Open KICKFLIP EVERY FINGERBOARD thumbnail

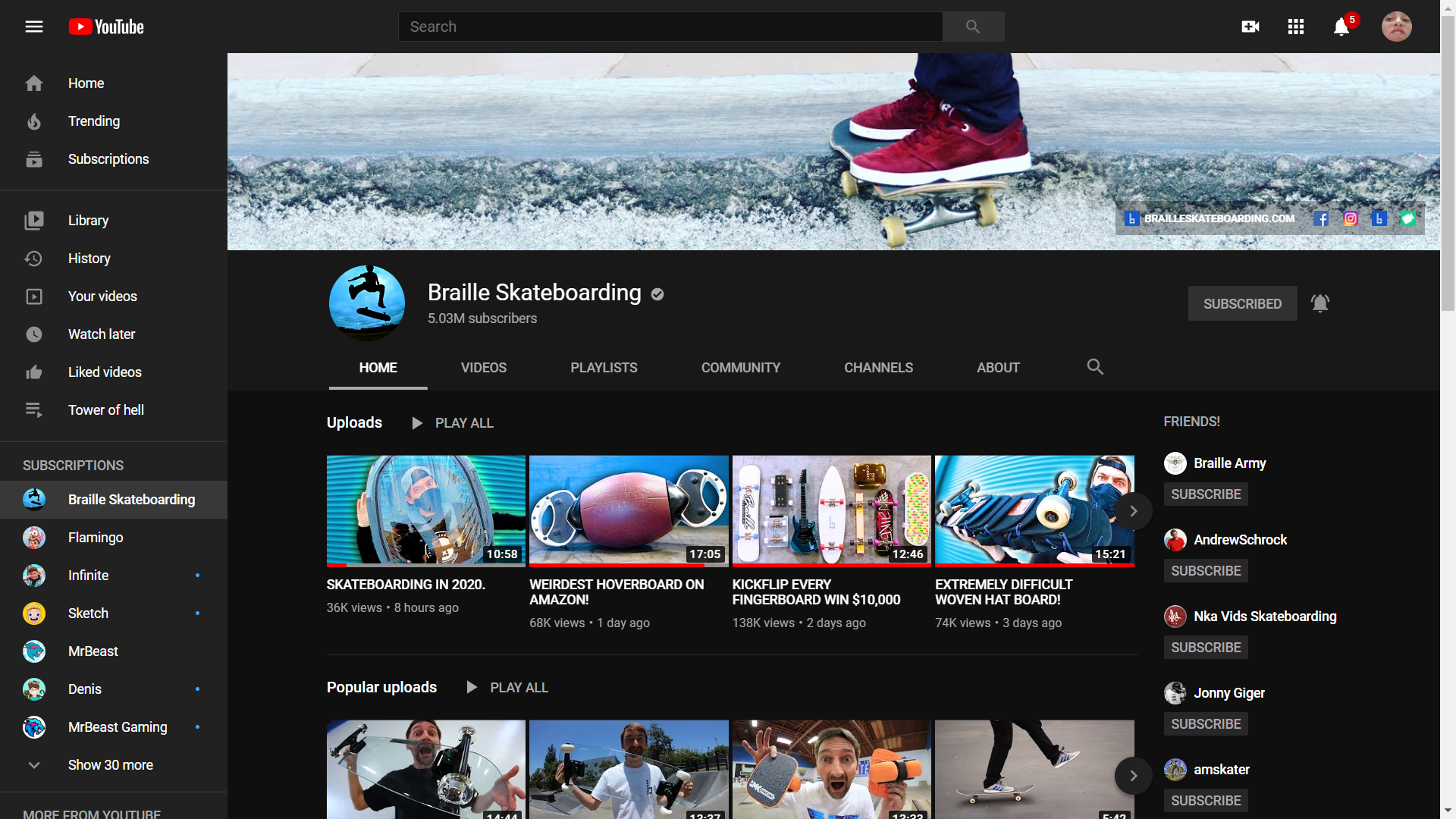pos(832,511)
